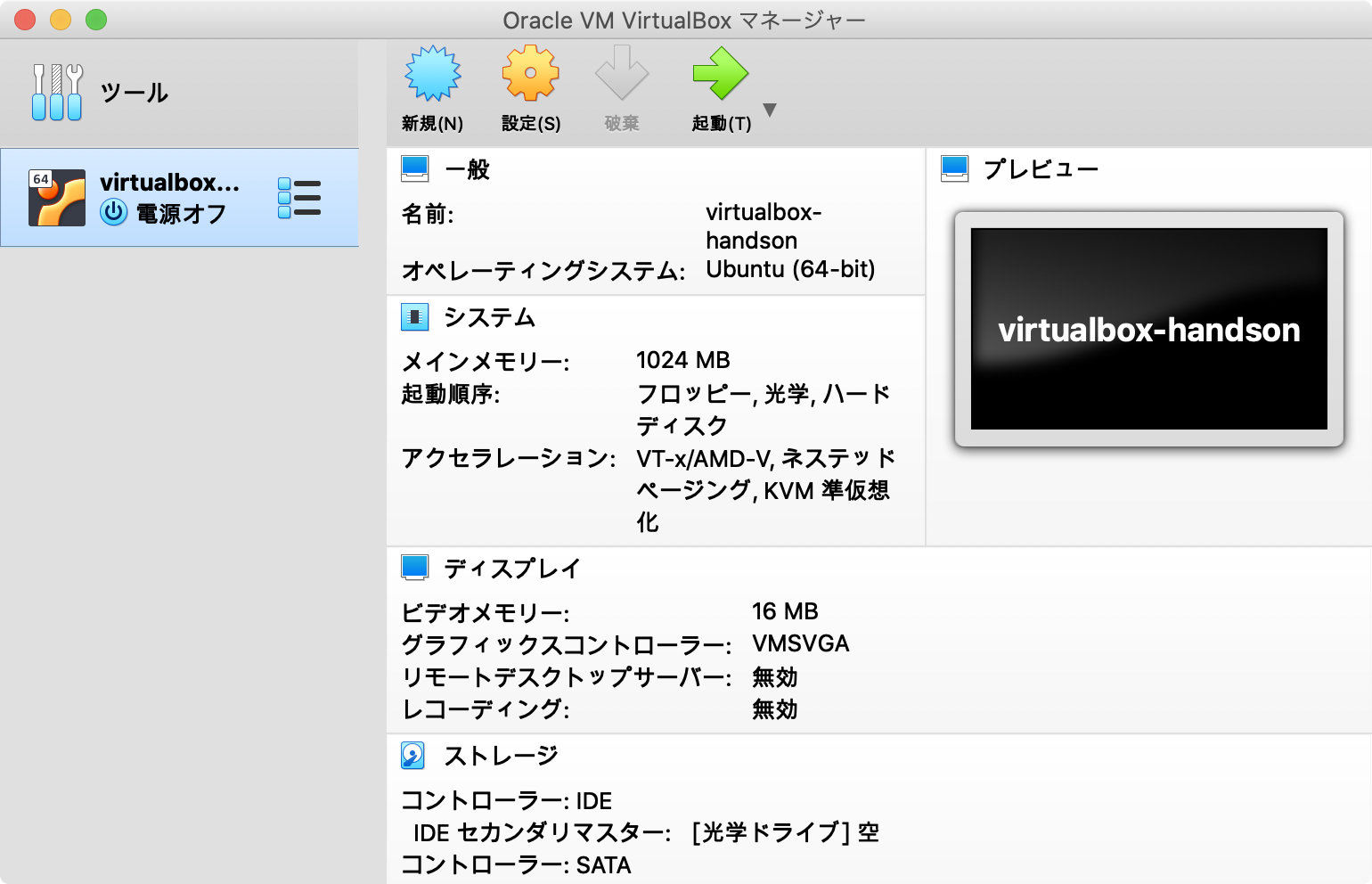This screenshot has height=884, width=1372.
Task: Click the Ubuntu (64-bit) value
Action: point(790,269)
